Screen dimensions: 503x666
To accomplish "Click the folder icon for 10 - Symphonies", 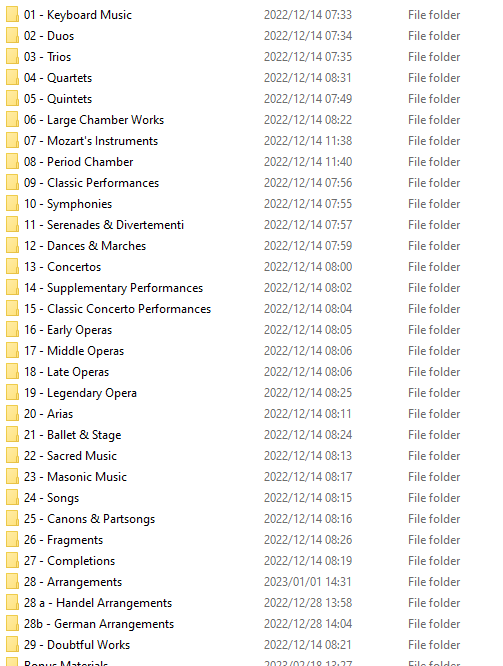I will pyautogui.click(x=12, y=203).
